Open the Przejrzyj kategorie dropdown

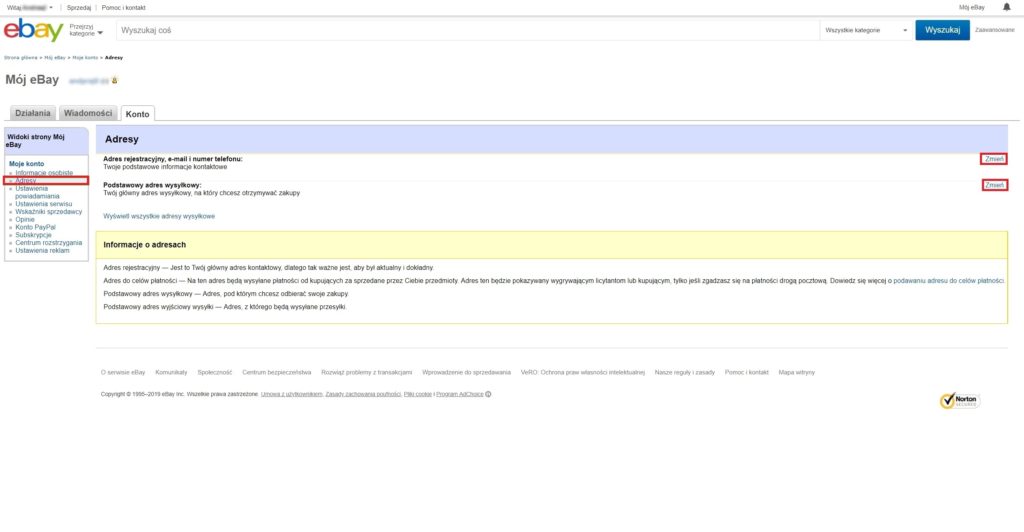[x=87, y=30]
